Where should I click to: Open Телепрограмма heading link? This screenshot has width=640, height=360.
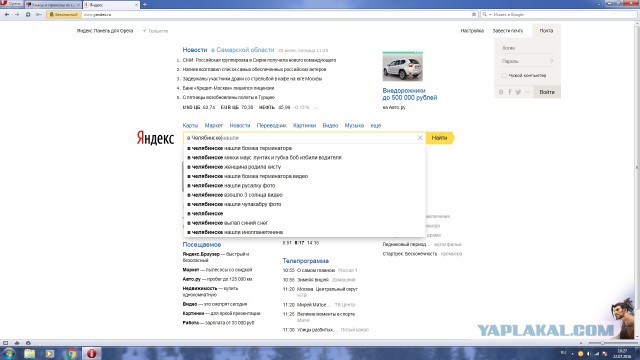[305, 261]
